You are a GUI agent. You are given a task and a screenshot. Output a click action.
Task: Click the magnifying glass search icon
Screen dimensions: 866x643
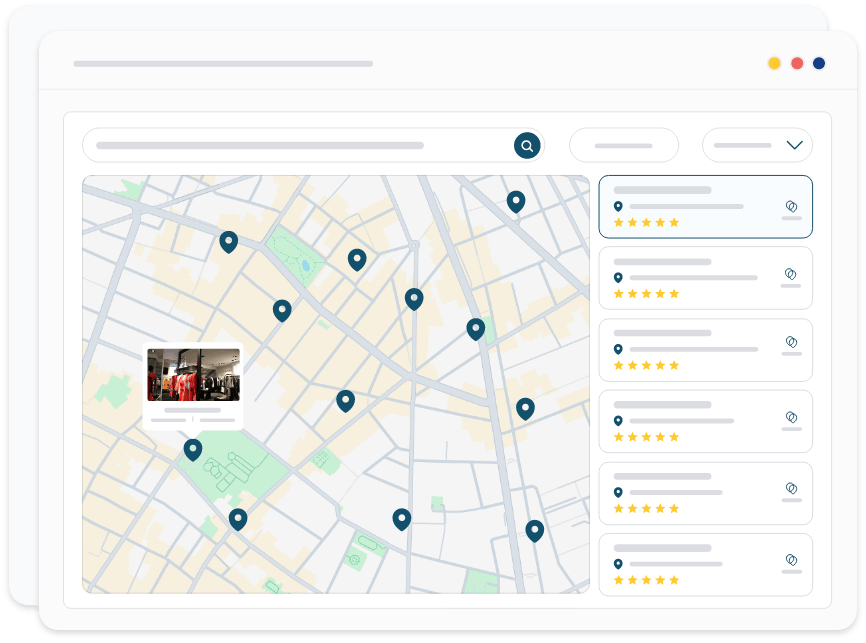coord(527,146)
